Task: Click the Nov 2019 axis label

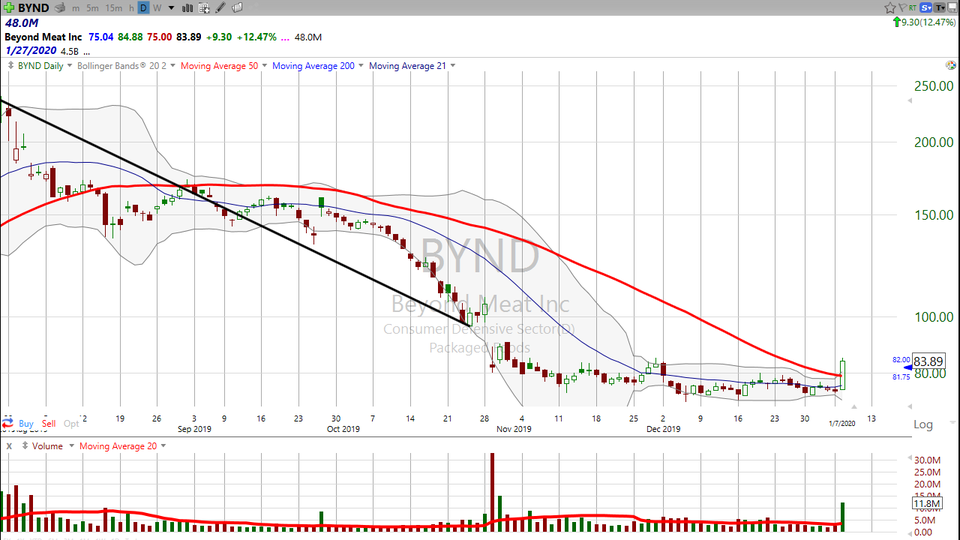Action: (x=514, y=429)
